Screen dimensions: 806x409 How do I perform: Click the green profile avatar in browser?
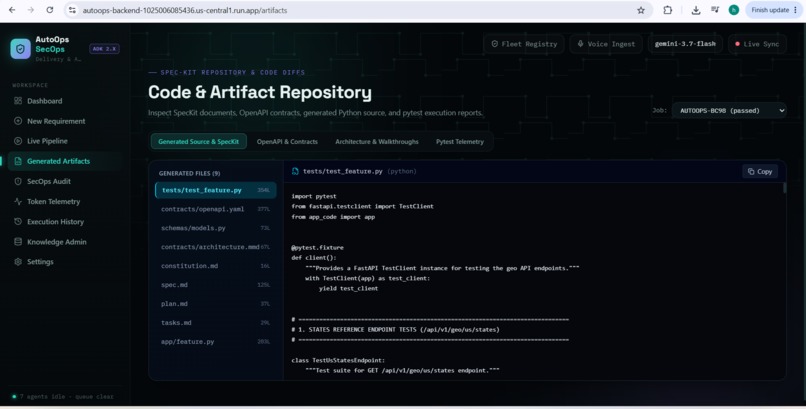pos(734,10)
